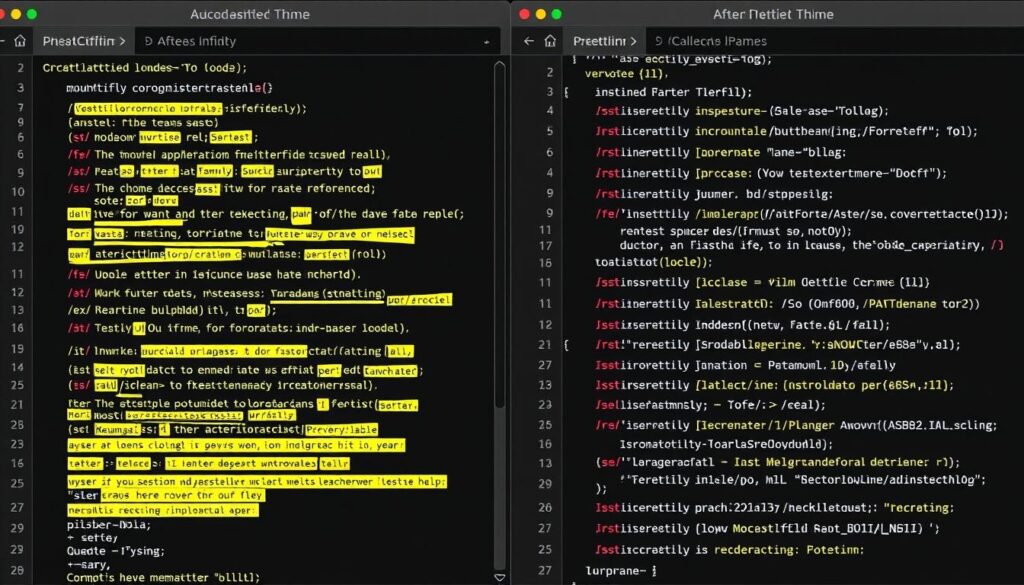Click the line 'Quadte -l'ysing;'
Screen dimensions: 1024x585
(x=116, y=551)
